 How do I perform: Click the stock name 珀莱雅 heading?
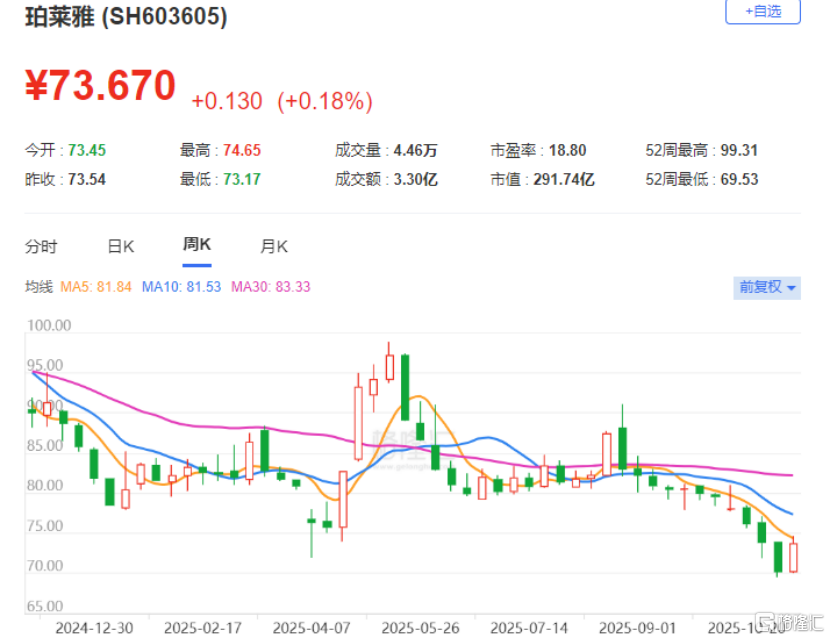coord(59,16)
